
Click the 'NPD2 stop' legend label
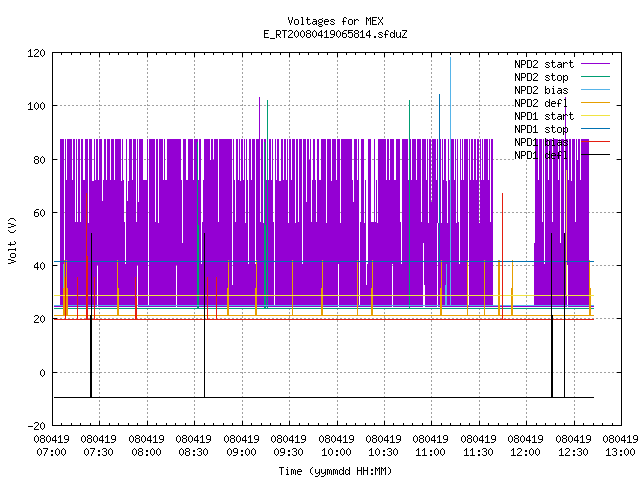[x=541, y=77]
